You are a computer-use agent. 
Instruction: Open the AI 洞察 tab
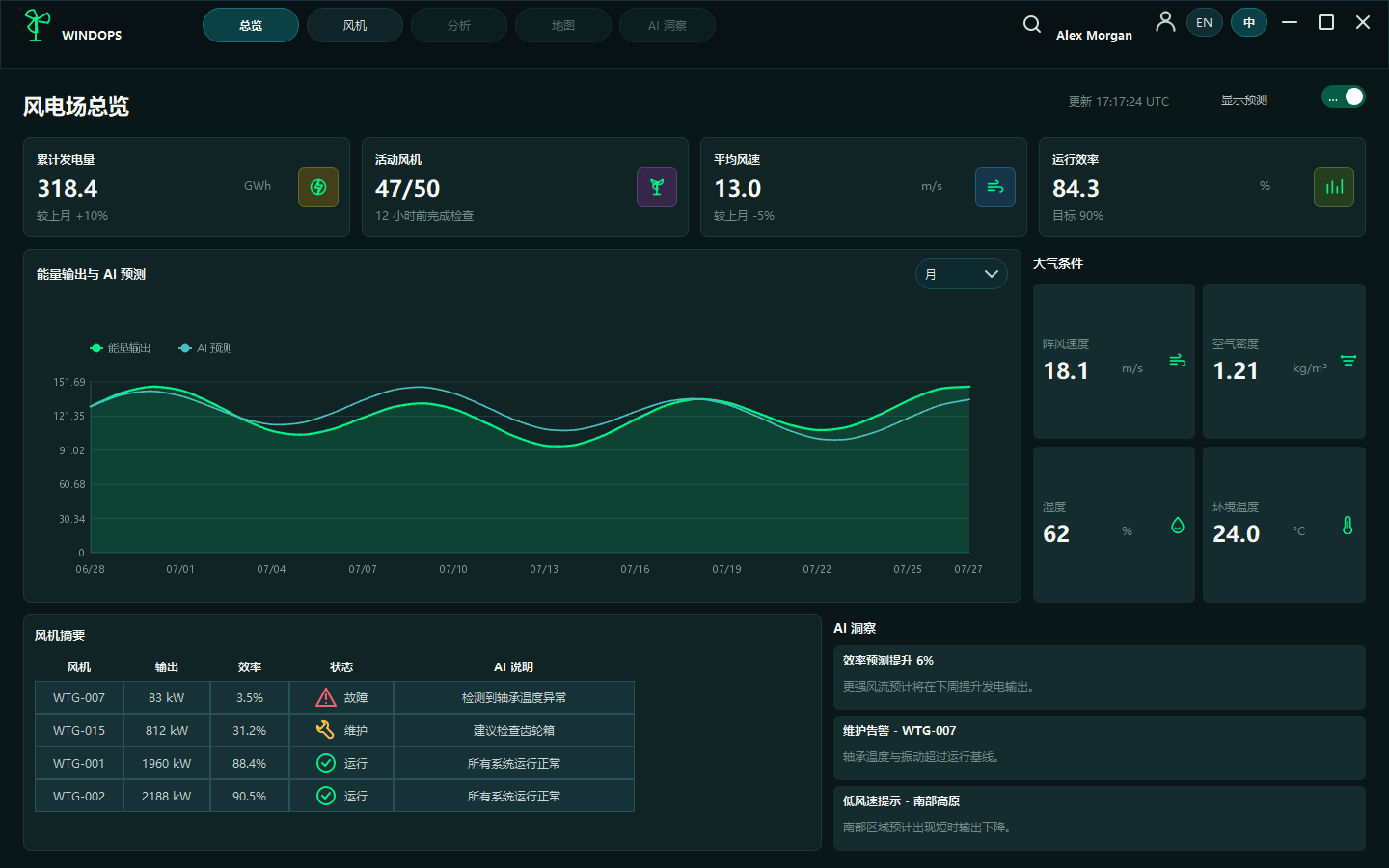[x=667, y=25]
